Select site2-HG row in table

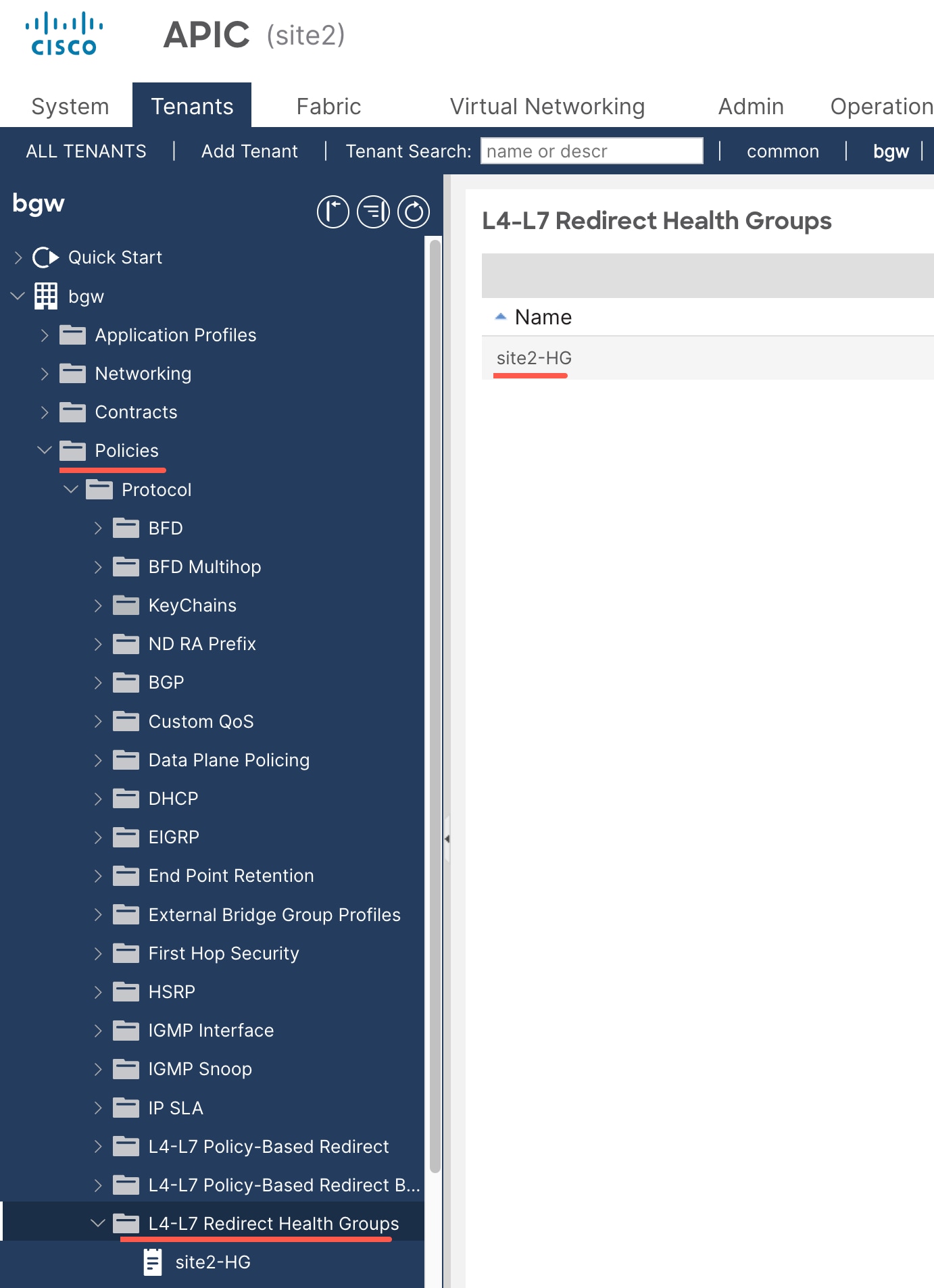click(708, 358)
